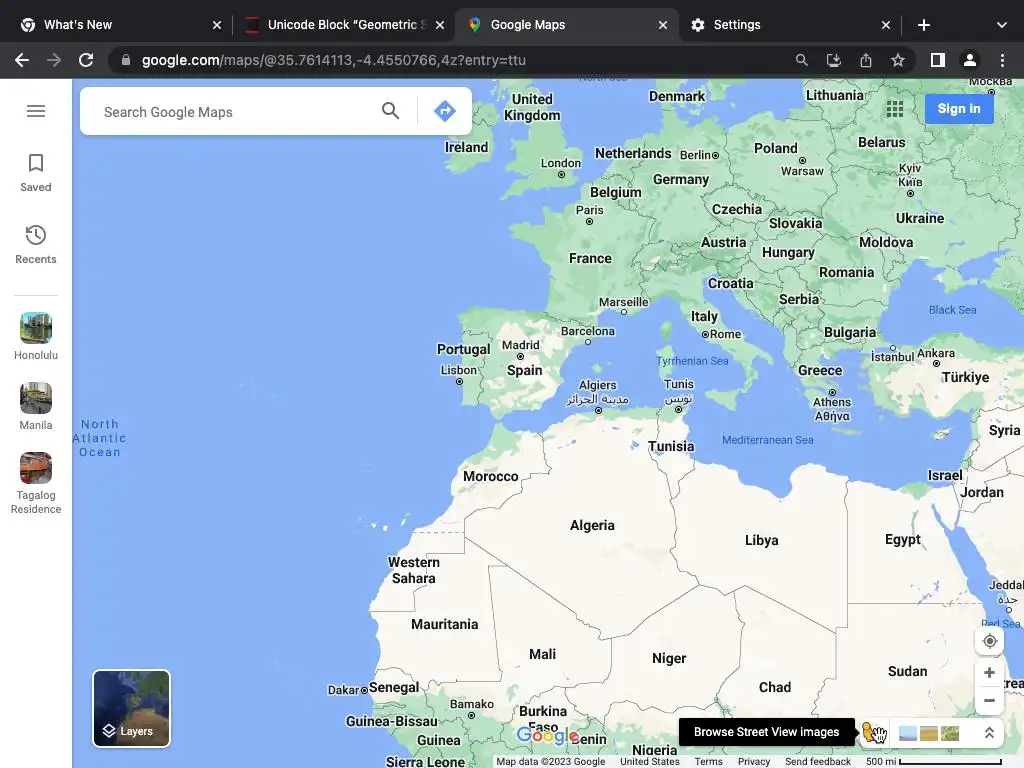Click the Street View Pegman icon
This screenshot has width=1024, height=768.
(x=872, y=732)
